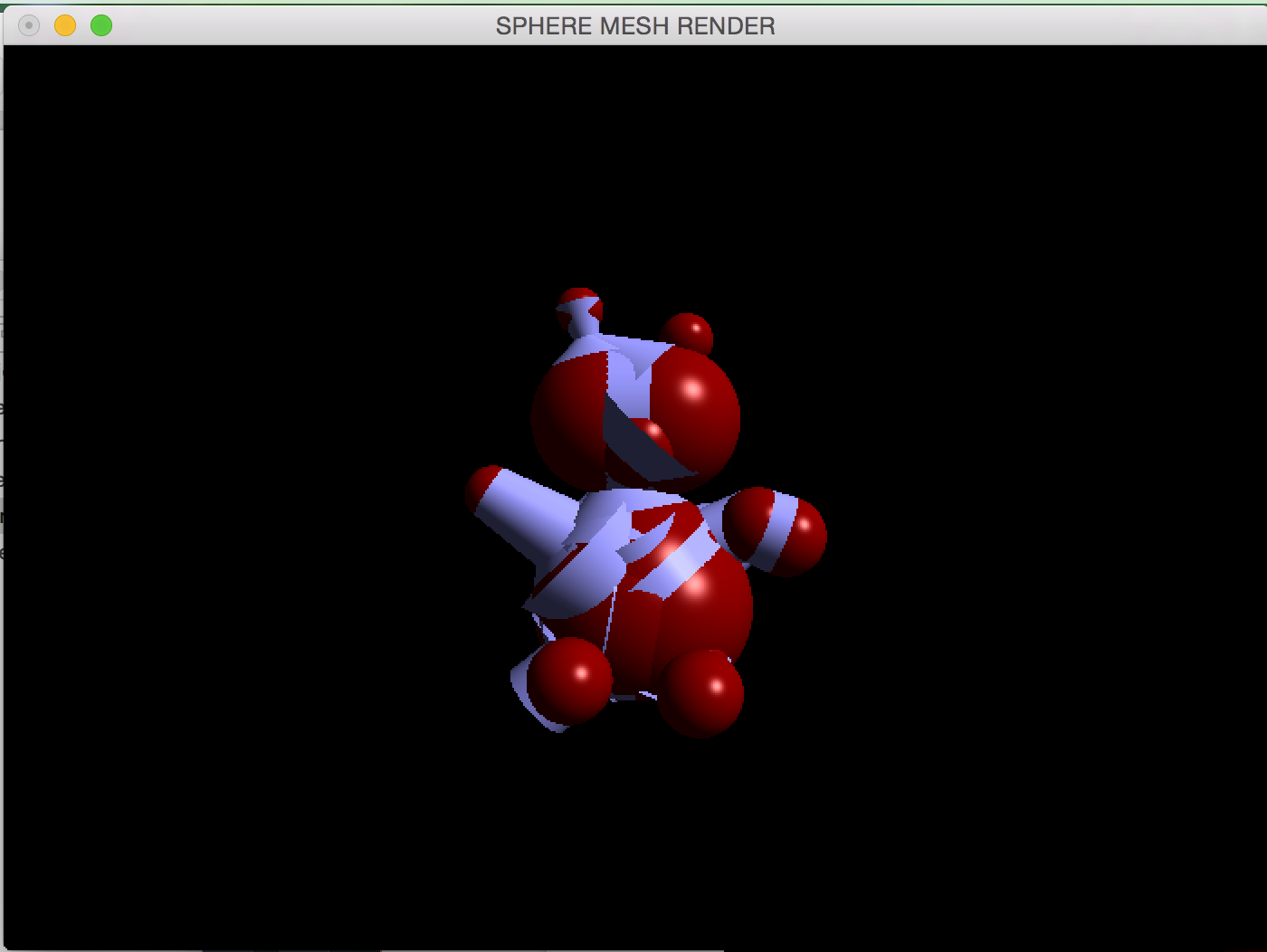Click the large red head sphere's highlight
This screenshot has height=952, width=1267.
point(692,391)
